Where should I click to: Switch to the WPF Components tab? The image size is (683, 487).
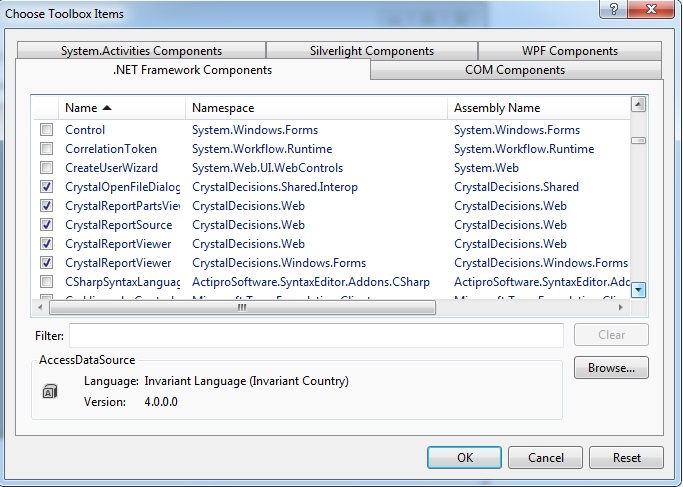point(570,51)
